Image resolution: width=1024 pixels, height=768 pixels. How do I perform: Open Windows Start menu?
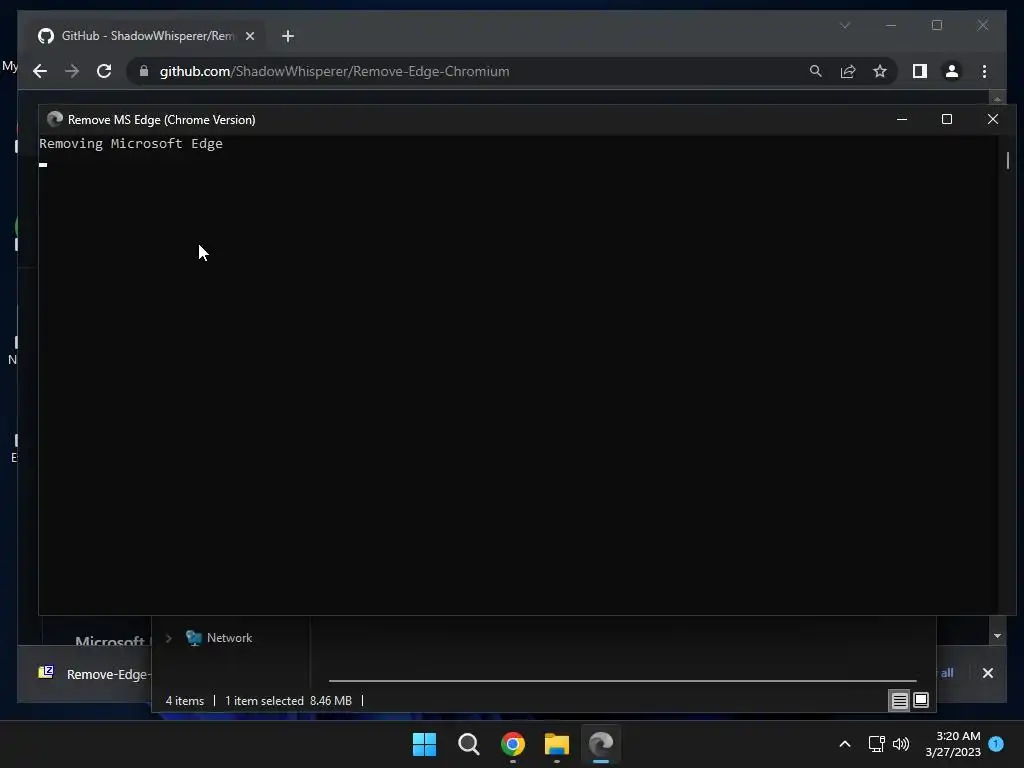424,744
